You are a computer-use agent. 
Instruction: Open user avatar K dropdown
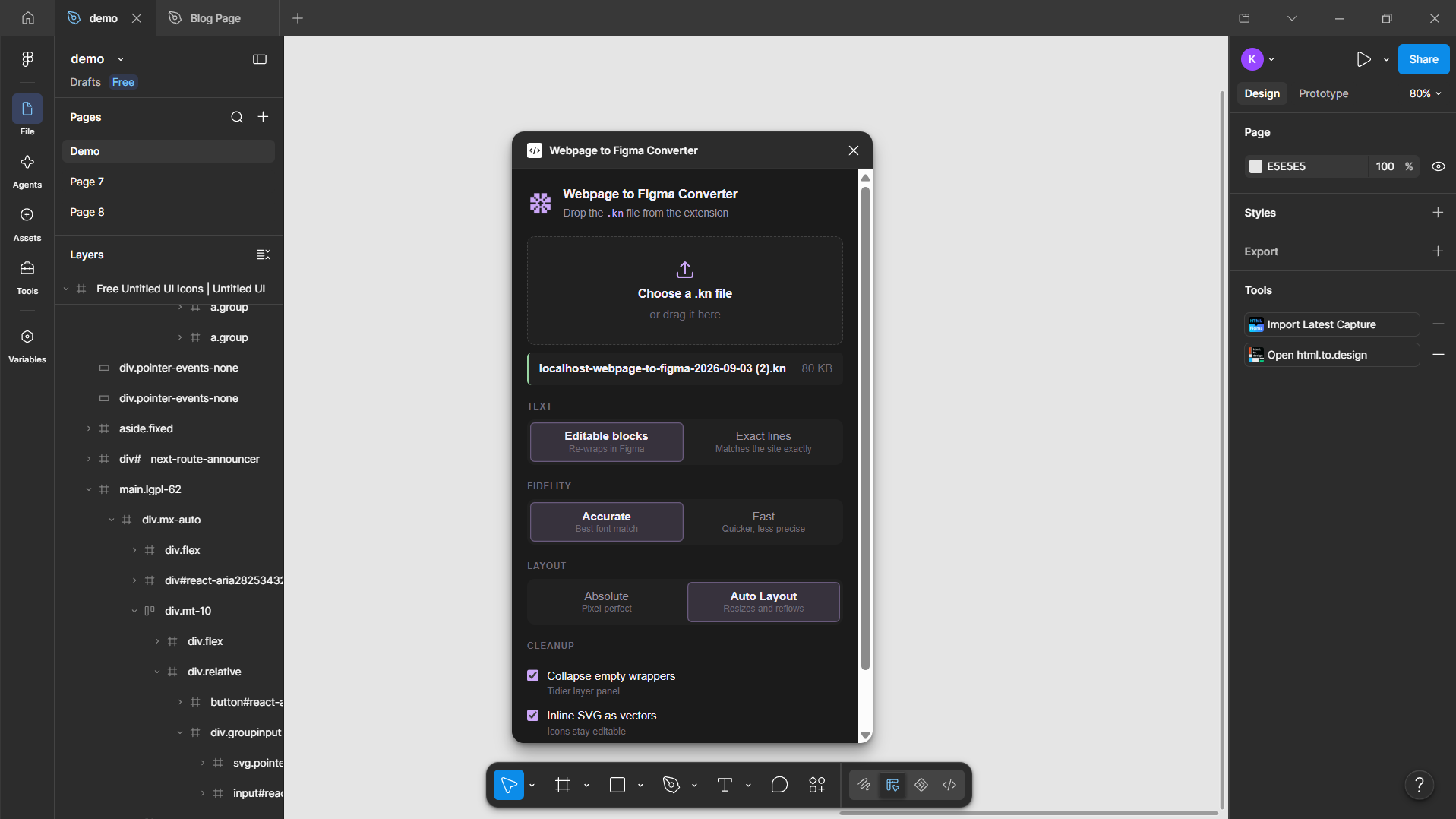1258,59
